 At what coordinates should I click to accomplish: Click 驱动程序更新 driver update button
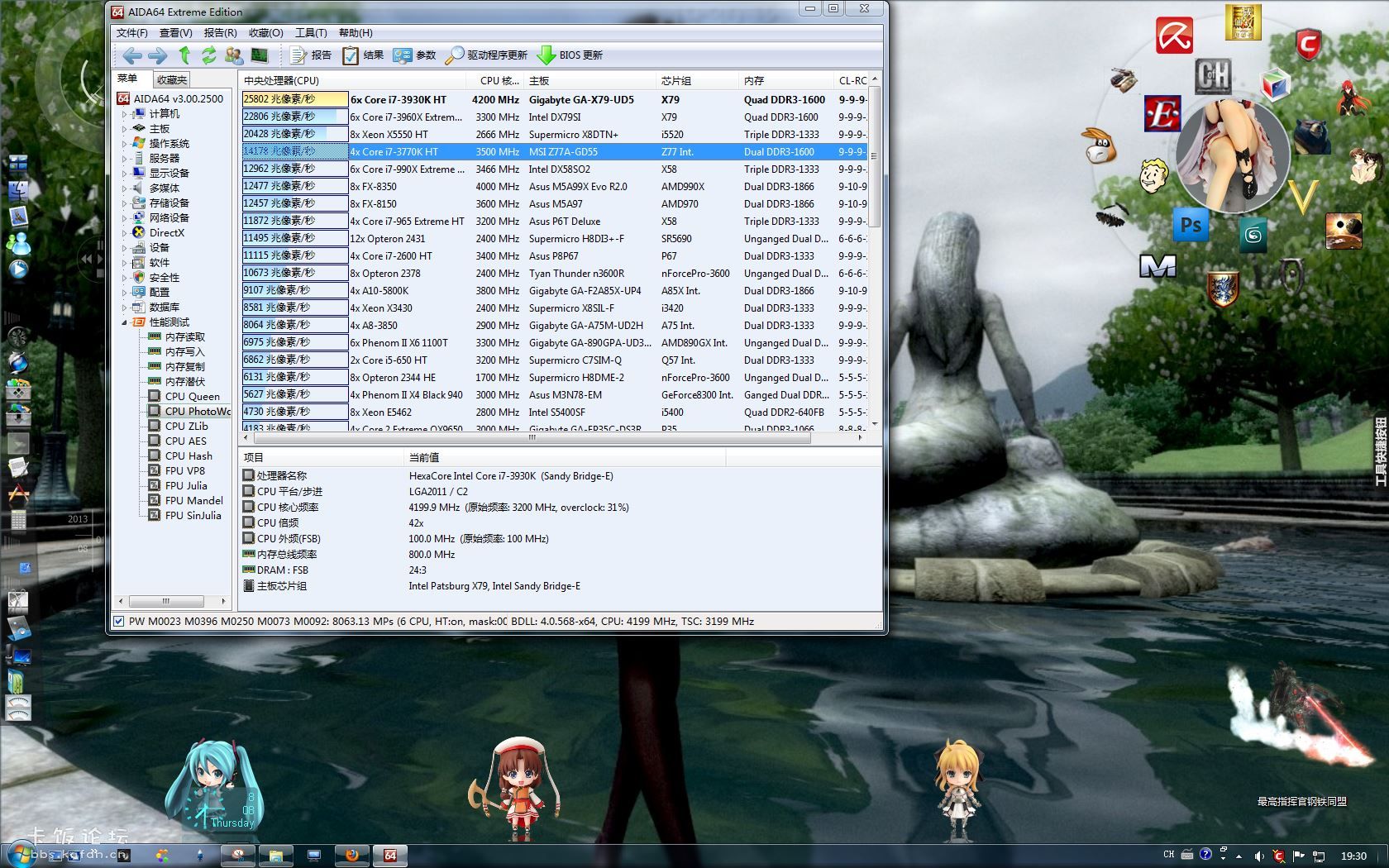[486, 55]
